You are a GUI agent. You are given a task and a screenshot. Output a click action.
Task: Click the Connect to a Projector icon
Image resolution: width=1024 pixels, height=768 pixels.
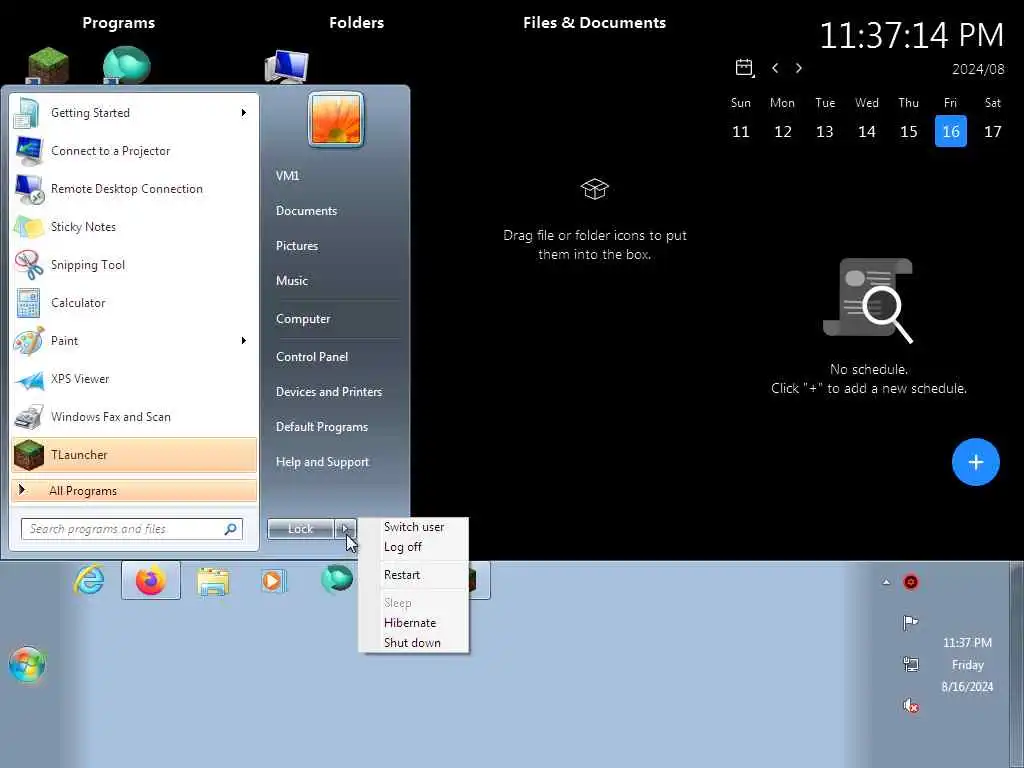[29, 151]
